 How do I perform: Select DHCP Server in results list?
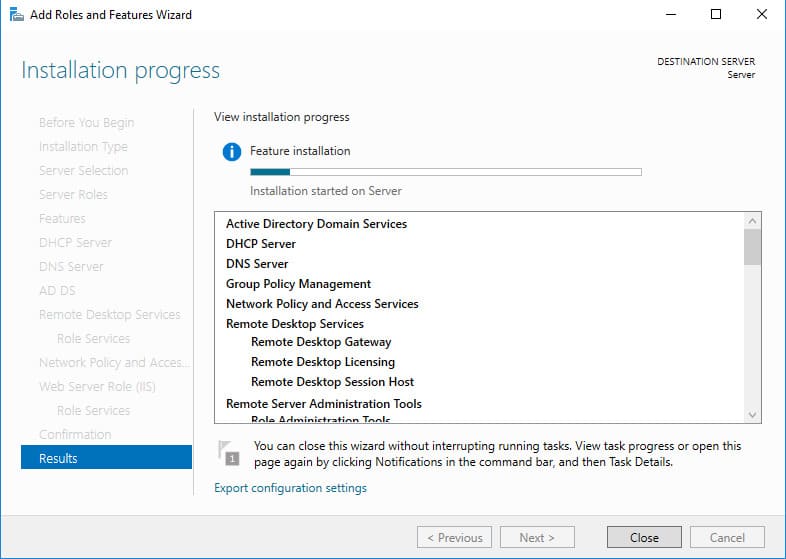click(261, 244)
